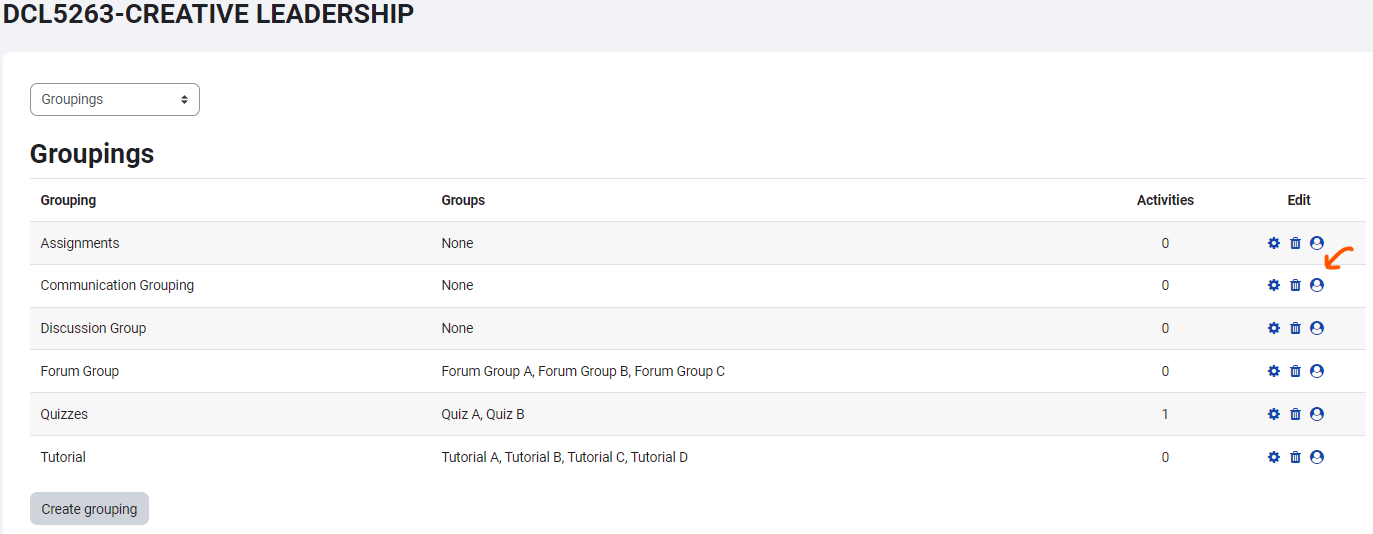Open gear settings for Communication Grouping
Screen dimensions: 1373x534
(1274, 285)
